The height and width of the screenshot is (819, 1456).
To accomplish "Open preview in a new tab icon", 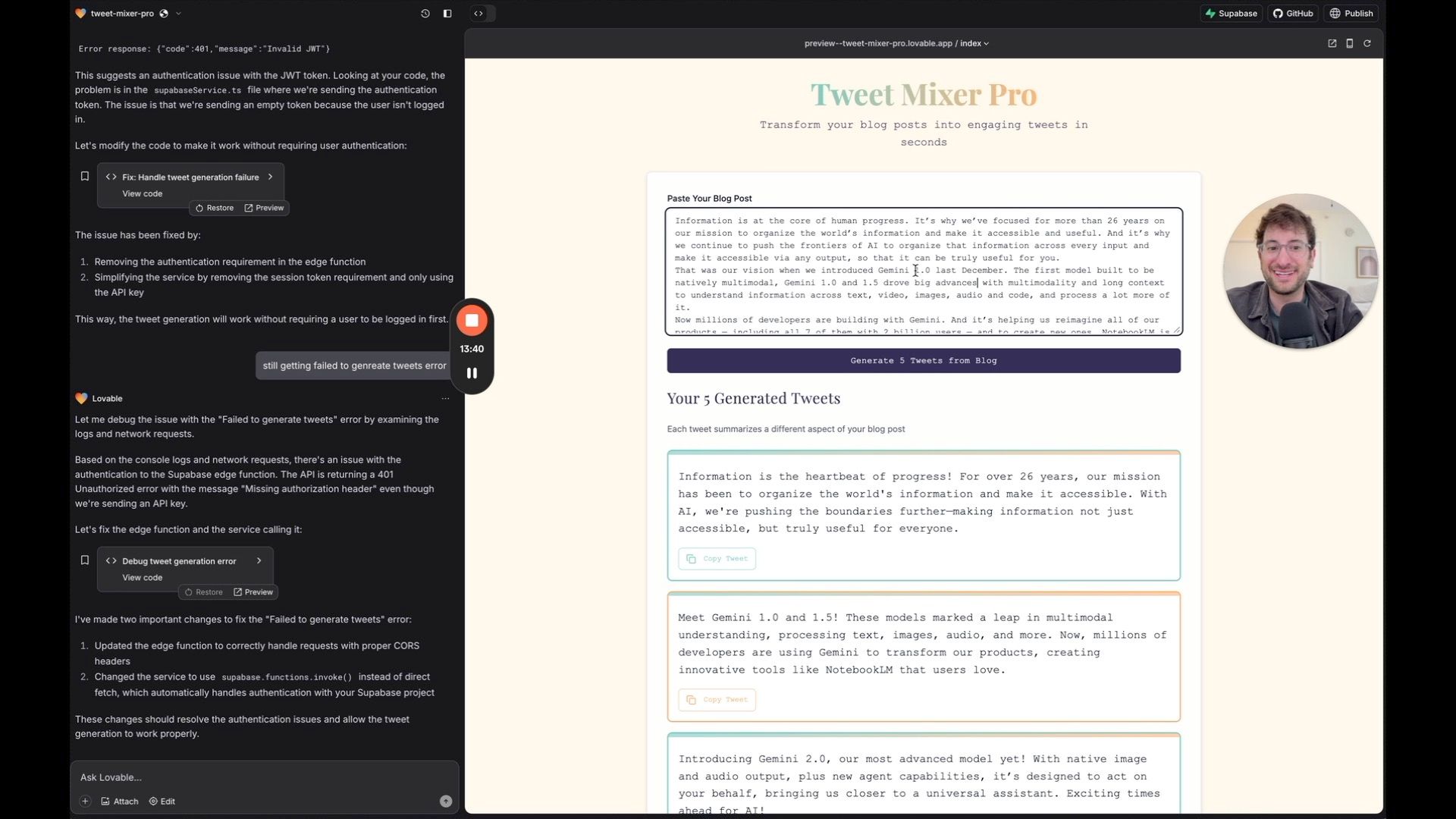I will pos(1332,43).
